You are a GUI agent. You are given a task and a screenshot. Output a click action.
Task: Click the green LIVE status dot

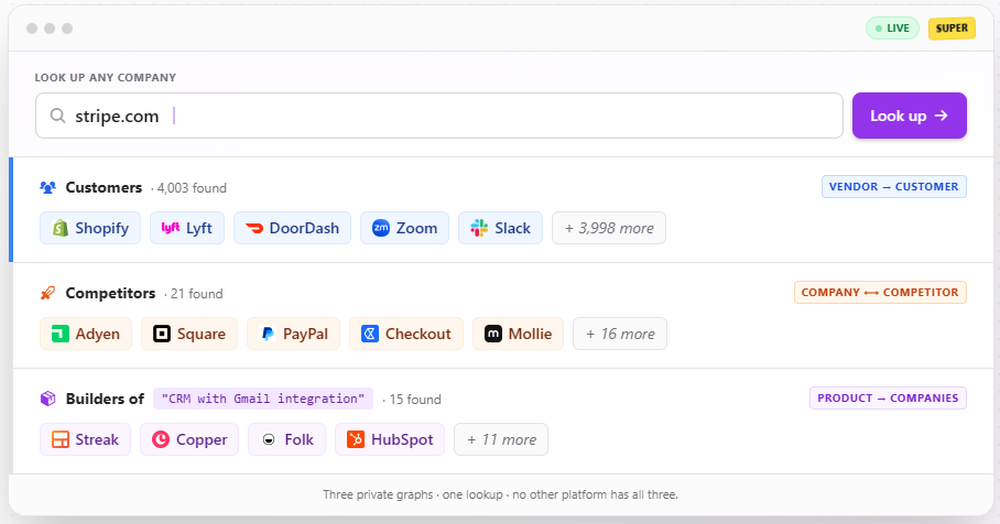coord(879,29)
